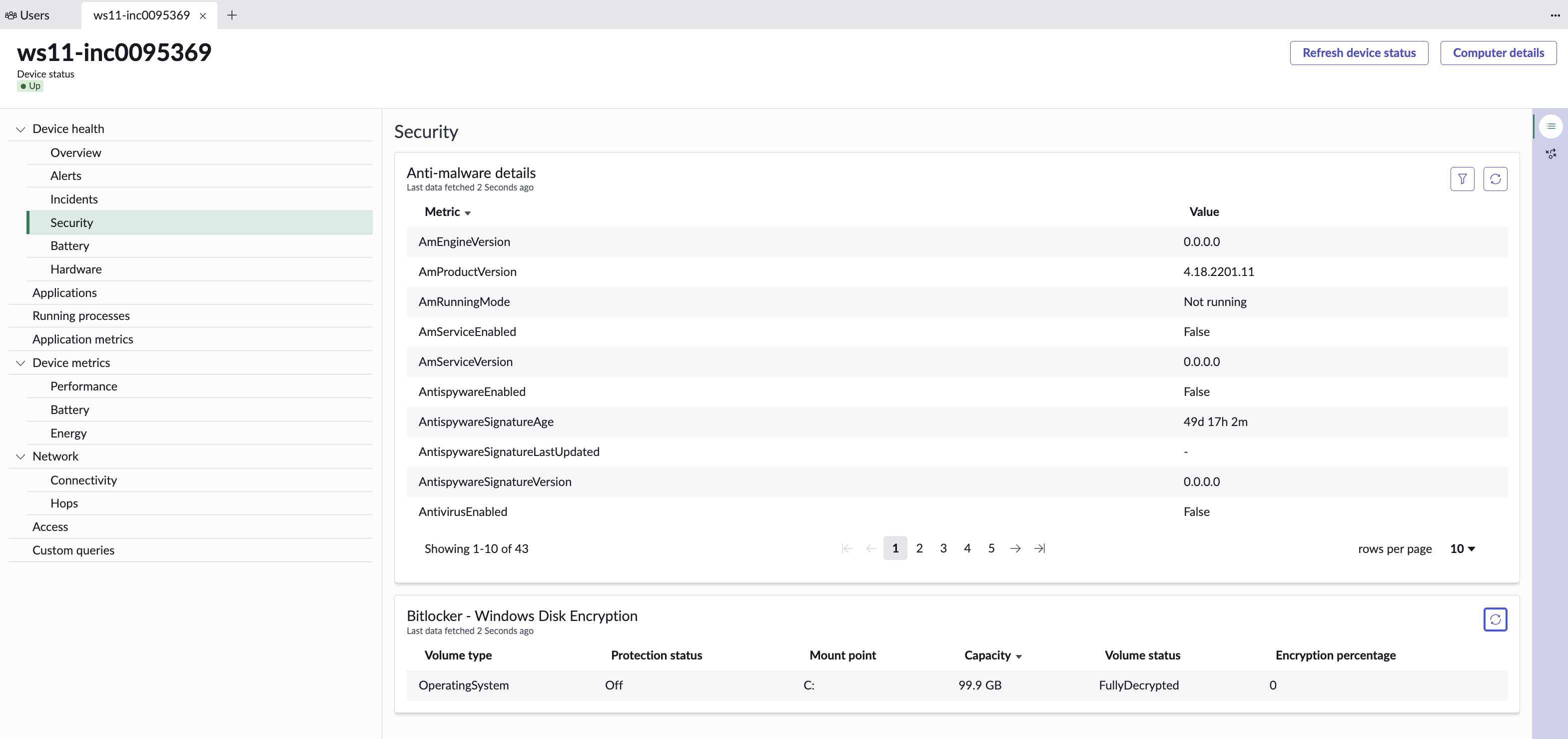Viewport: 1568px width, 739px height.
Task: Click the AmEngineVersion row
Action: click(957, 242)
